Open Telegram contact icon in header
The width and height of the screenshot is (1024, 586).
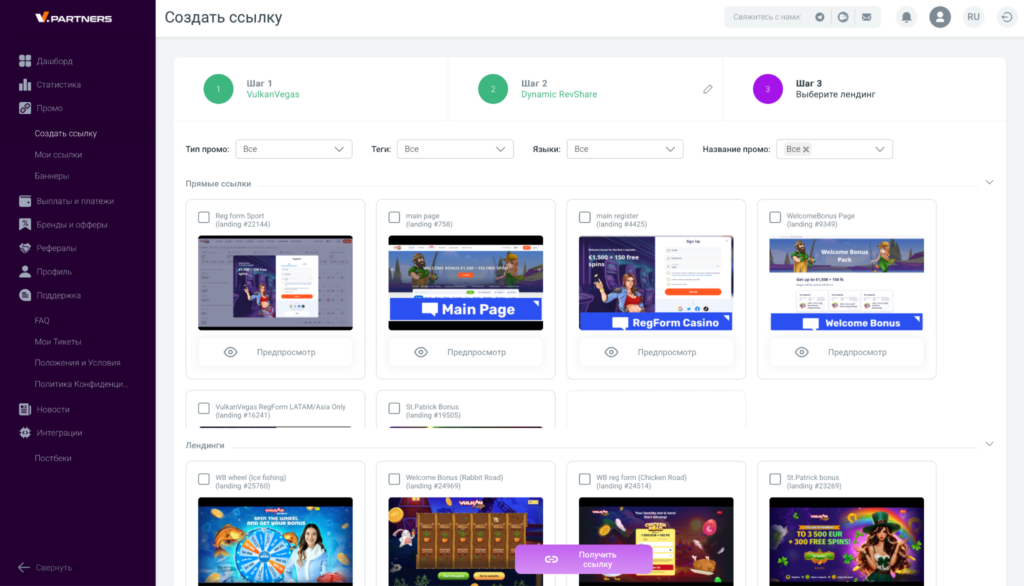tap(820, 17)
